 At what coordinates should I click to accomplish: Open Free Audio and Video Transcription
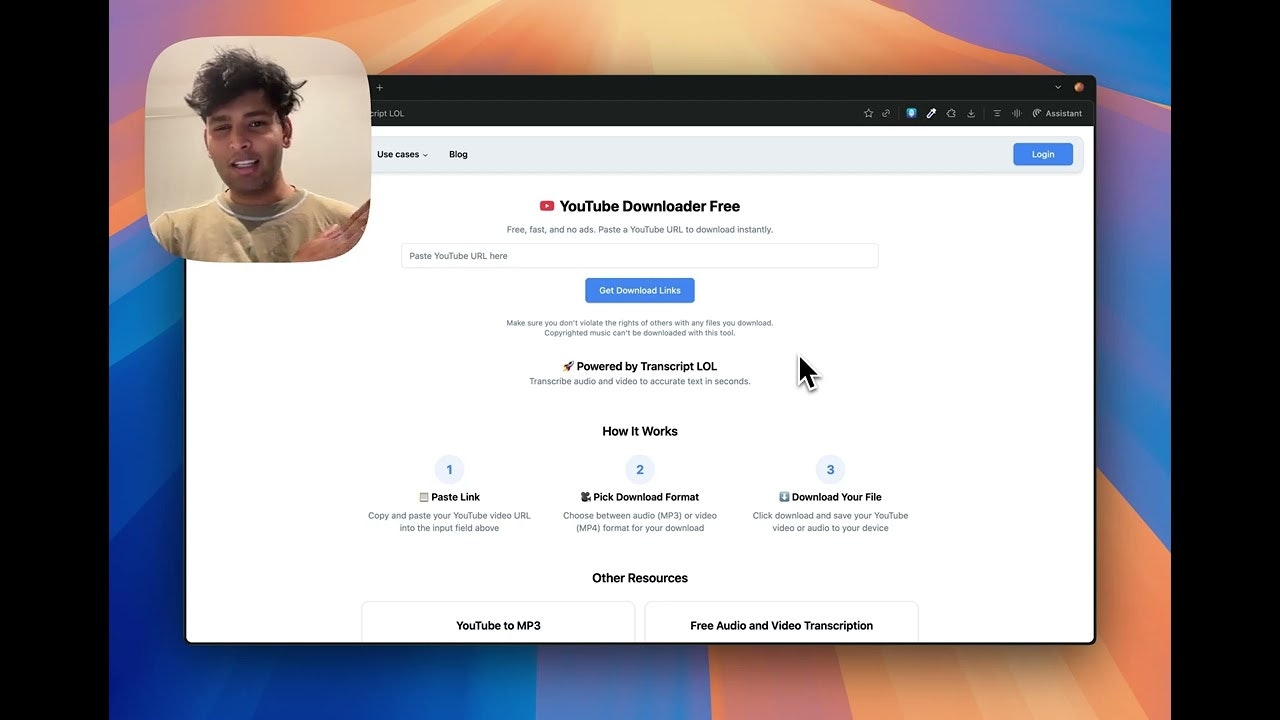[x=781, y=625]
